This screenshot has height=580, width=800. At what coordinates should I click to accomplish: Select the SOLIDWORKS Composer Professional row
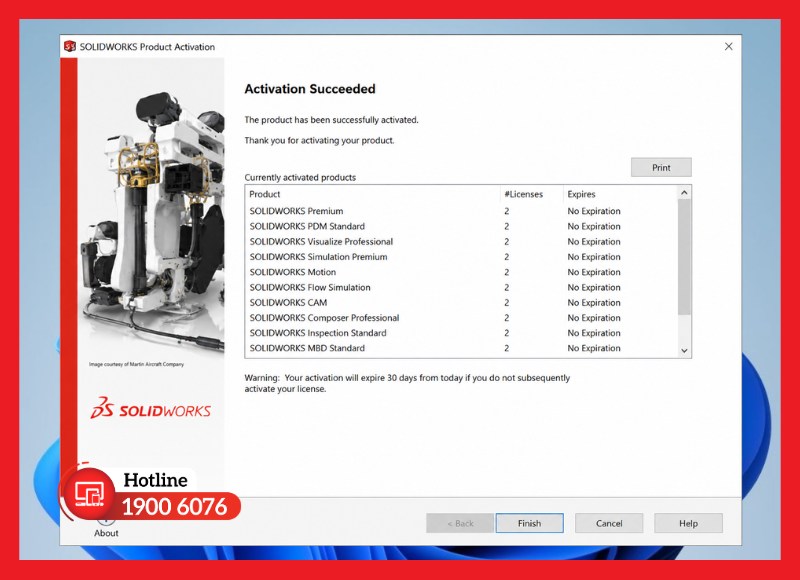point(461,318)
